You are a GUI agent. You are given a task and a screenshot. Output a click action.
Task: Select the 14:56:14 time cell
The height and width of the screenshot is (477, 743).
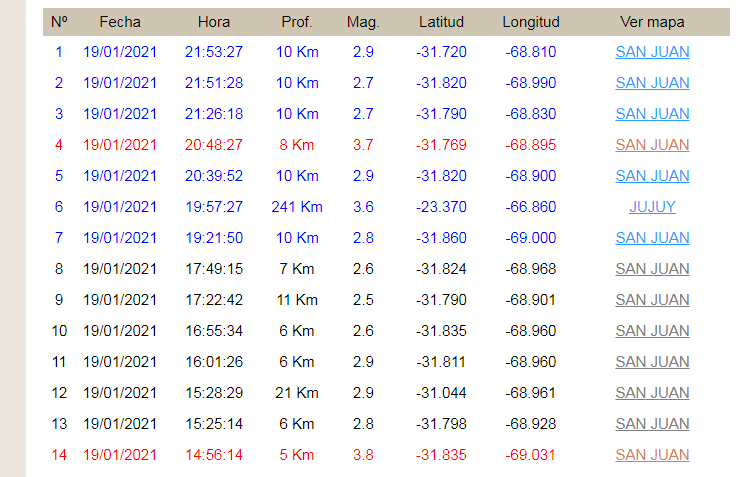[214, 455]
